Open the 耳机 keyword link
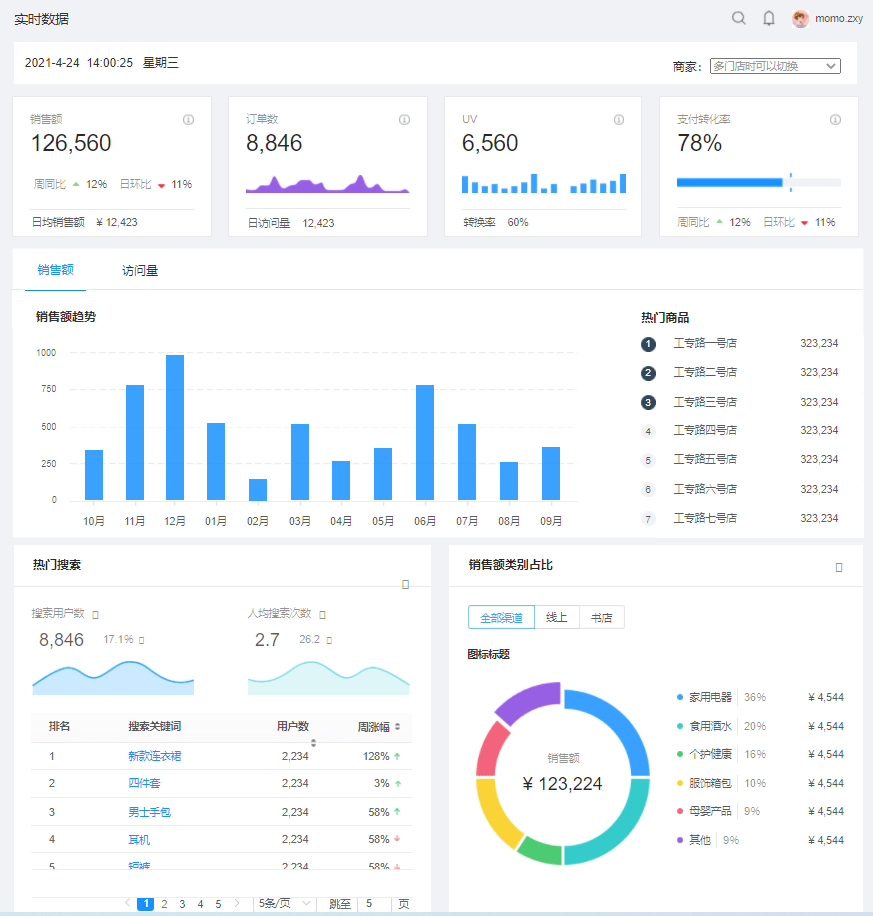This screenshot has height=916, width=873. click(x=139, y=839)
